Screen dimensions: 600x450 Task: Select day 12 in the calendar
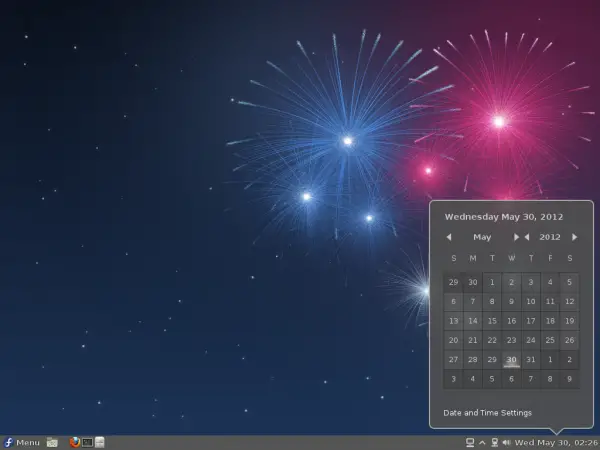click(x=569, y=302)
